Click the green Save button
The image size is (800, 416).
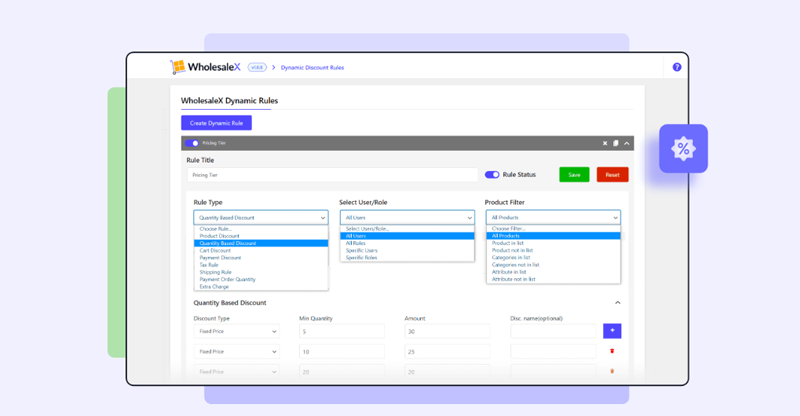pos(574,175)
